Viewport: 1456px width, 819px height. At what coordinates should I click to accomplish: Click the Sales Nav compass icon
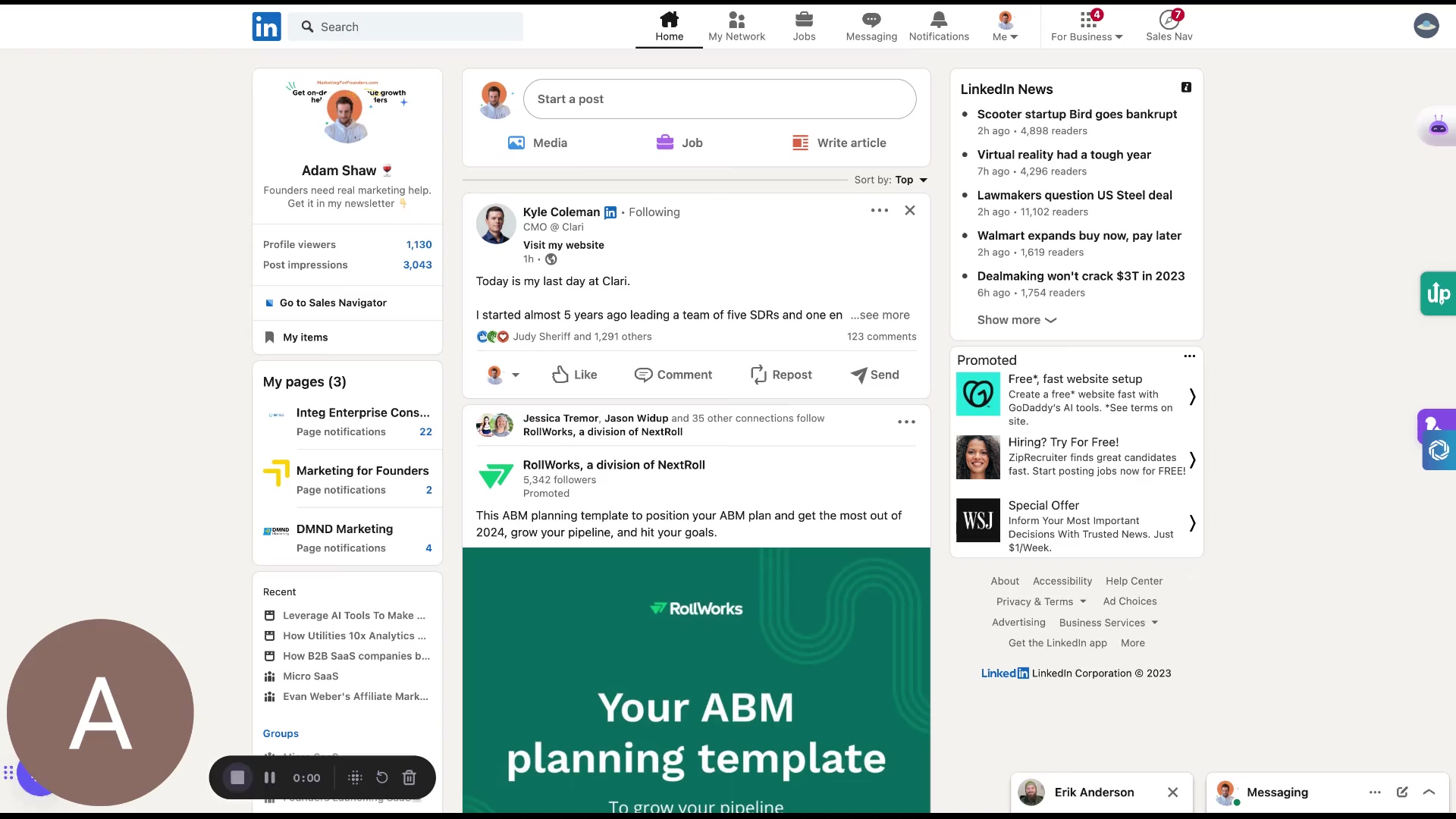(x=1169, y=20)
